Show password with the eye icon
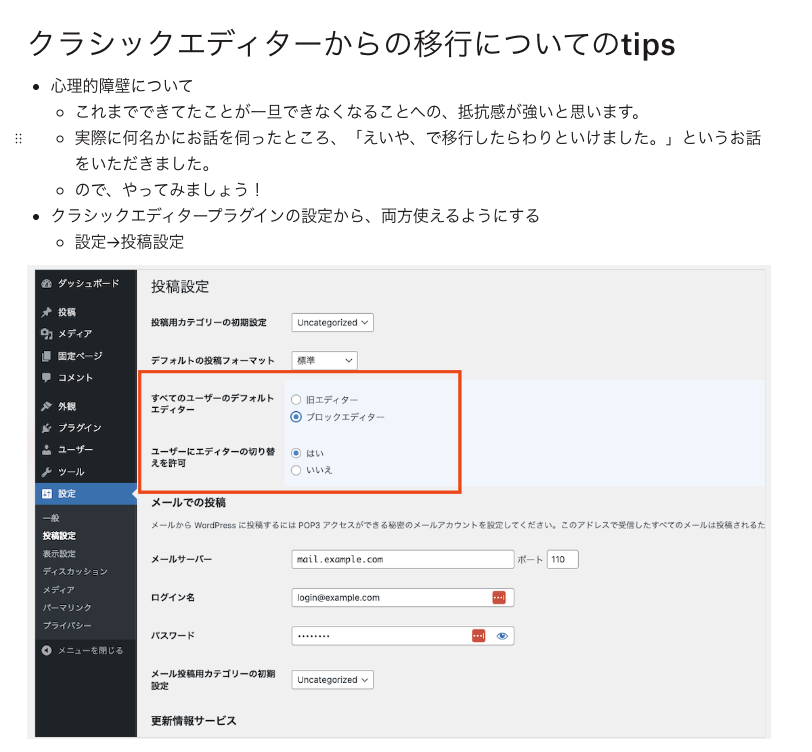The image size is (812, 752). (x=502, y=636)
